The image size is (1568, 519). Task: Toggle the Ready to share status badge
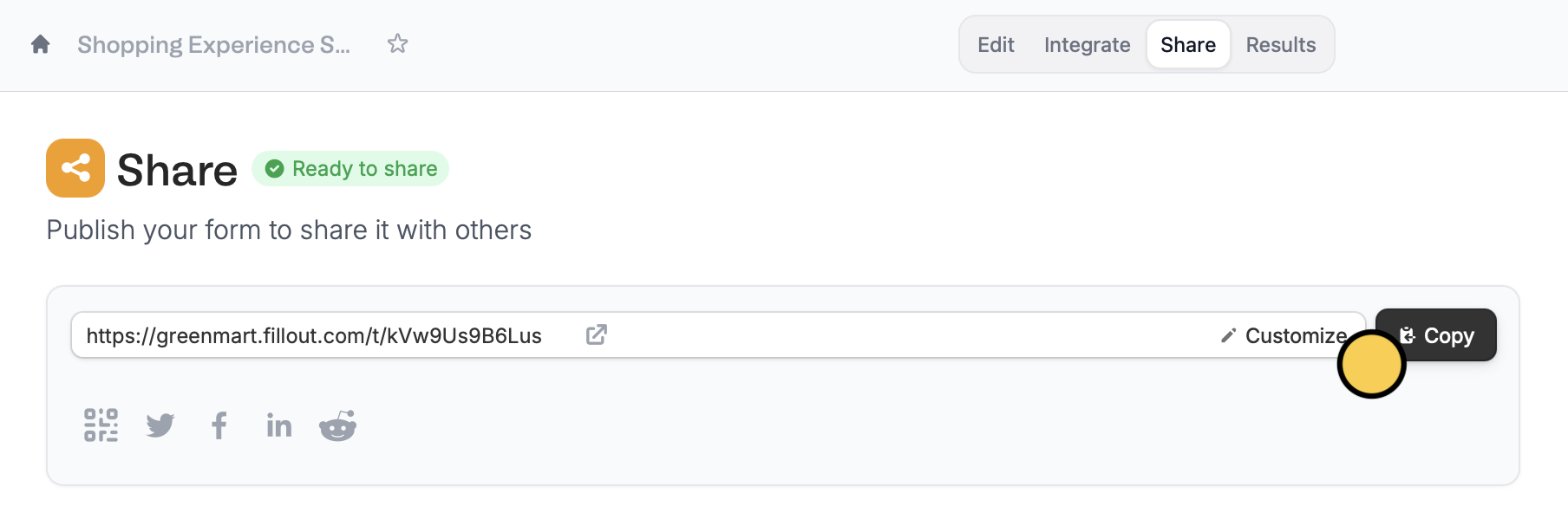[350, 168]
